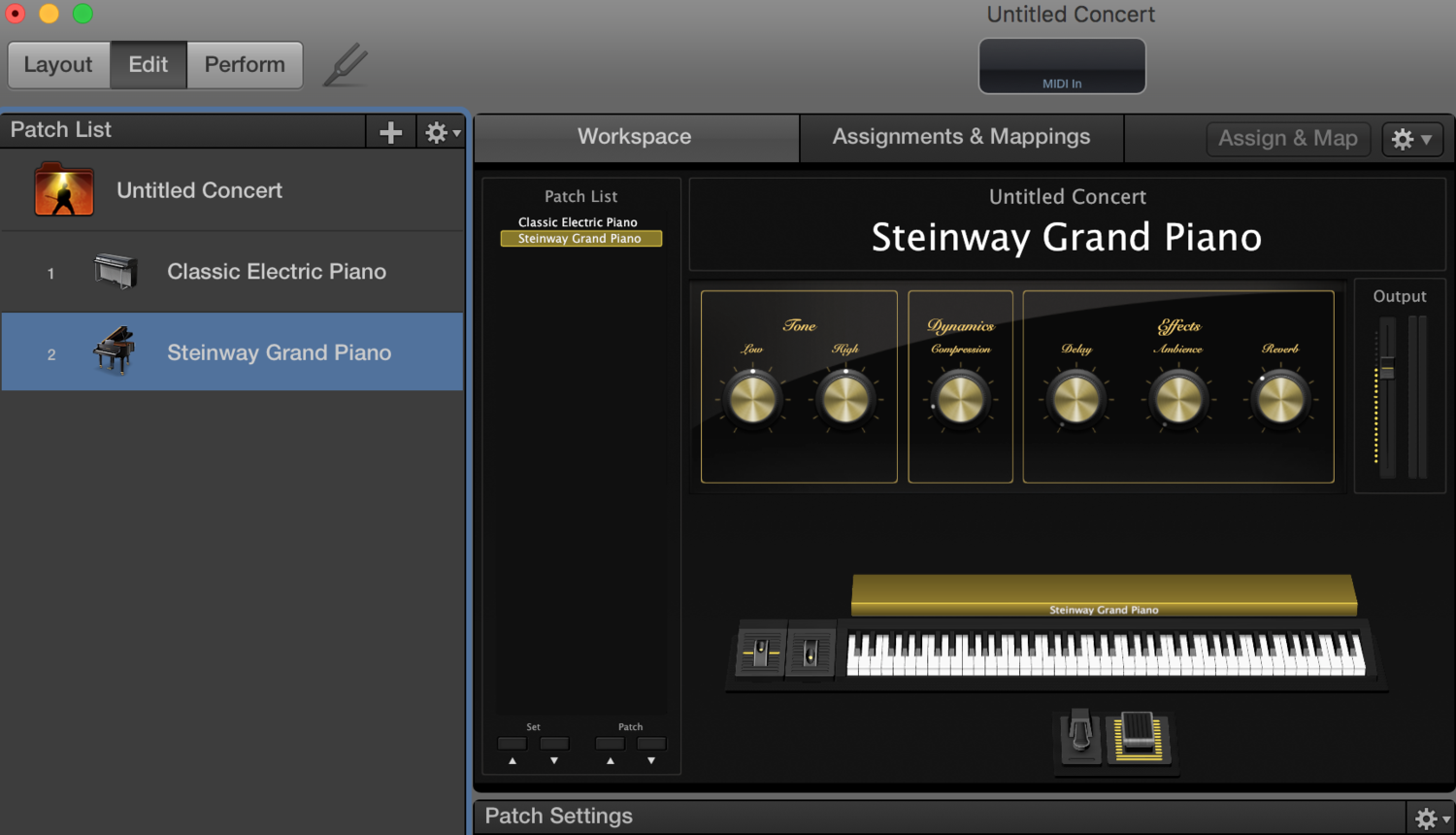Click the modulation wheel control
The image size is (1456, 835).
tap(811, 652)
